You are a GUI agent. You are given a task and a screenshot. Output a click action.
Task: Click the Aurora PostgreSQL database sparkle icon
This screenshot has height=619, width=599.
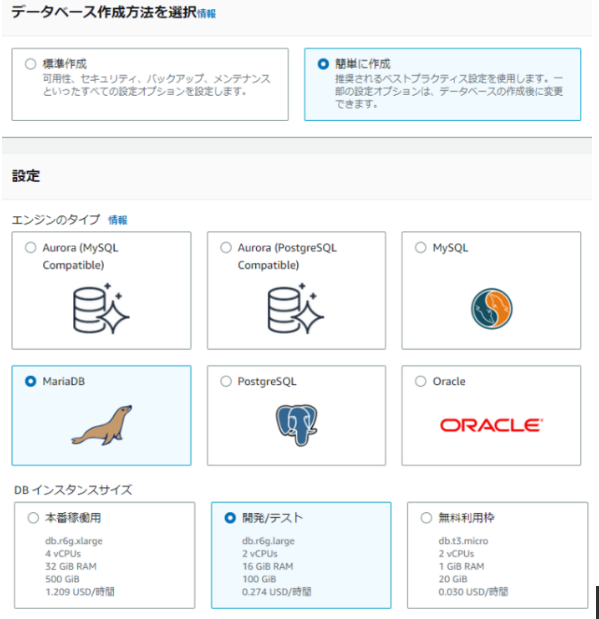[296, 308]
